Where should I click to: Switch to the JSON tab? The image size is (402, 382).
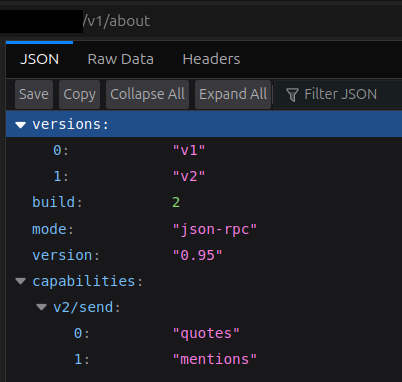[39, 59]
